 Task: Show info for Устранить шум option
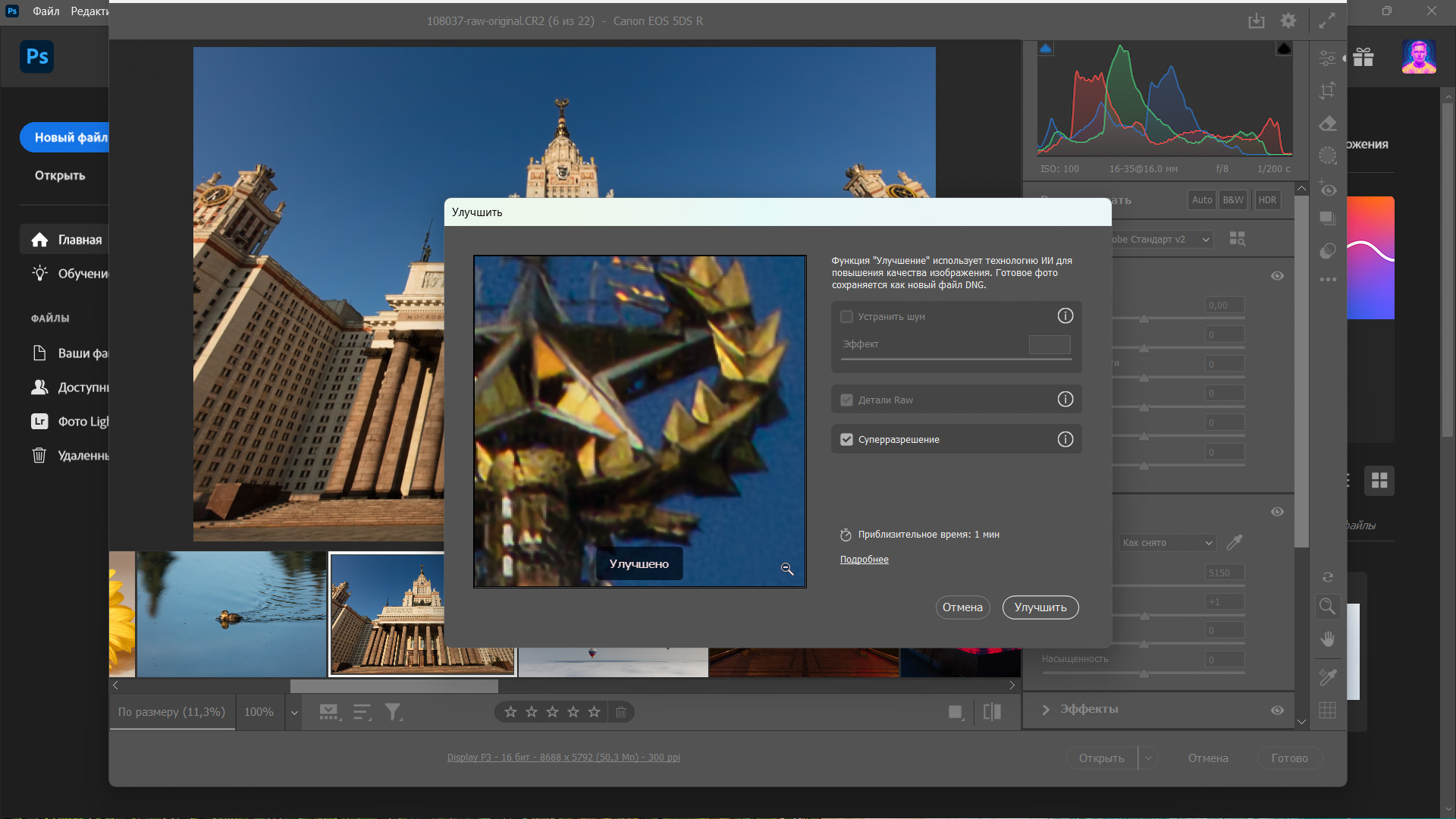point(1065,316)
